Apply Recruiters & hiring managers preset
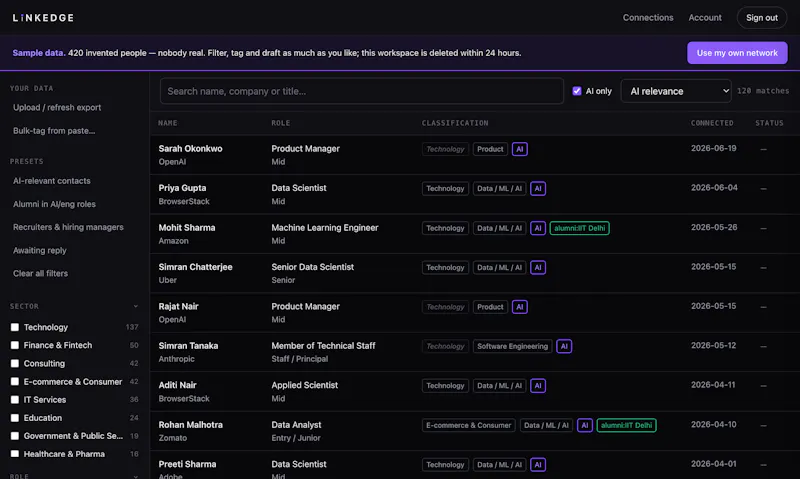The height and width of the screenshot is (479, 800). tap(68, 227)
